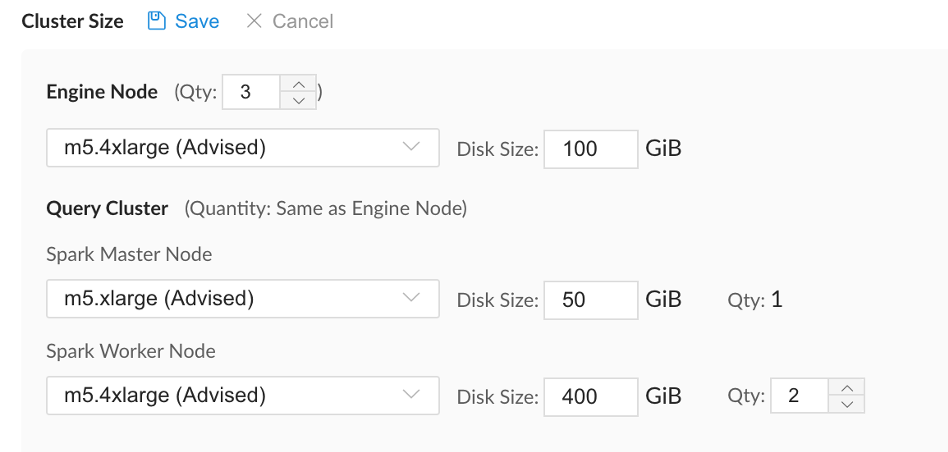Click chevron on m5.xlarge (Advised) selector

click(x=411, y=297)
